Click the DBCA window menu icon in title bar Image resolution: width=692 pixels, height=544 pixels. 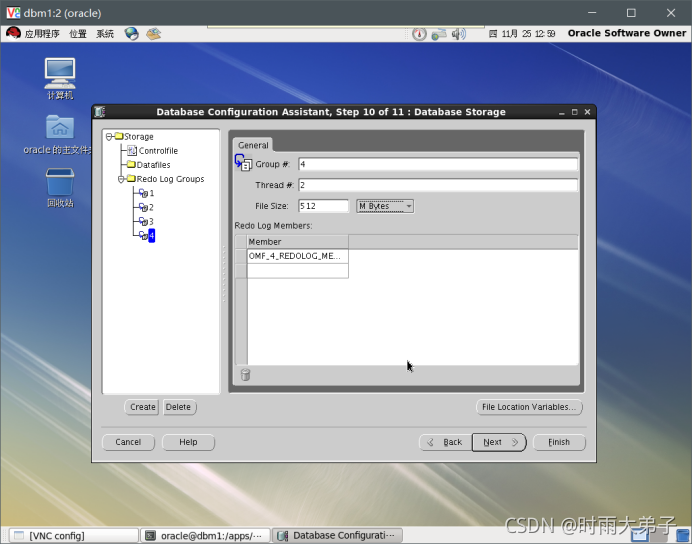[x=100, y=112]
